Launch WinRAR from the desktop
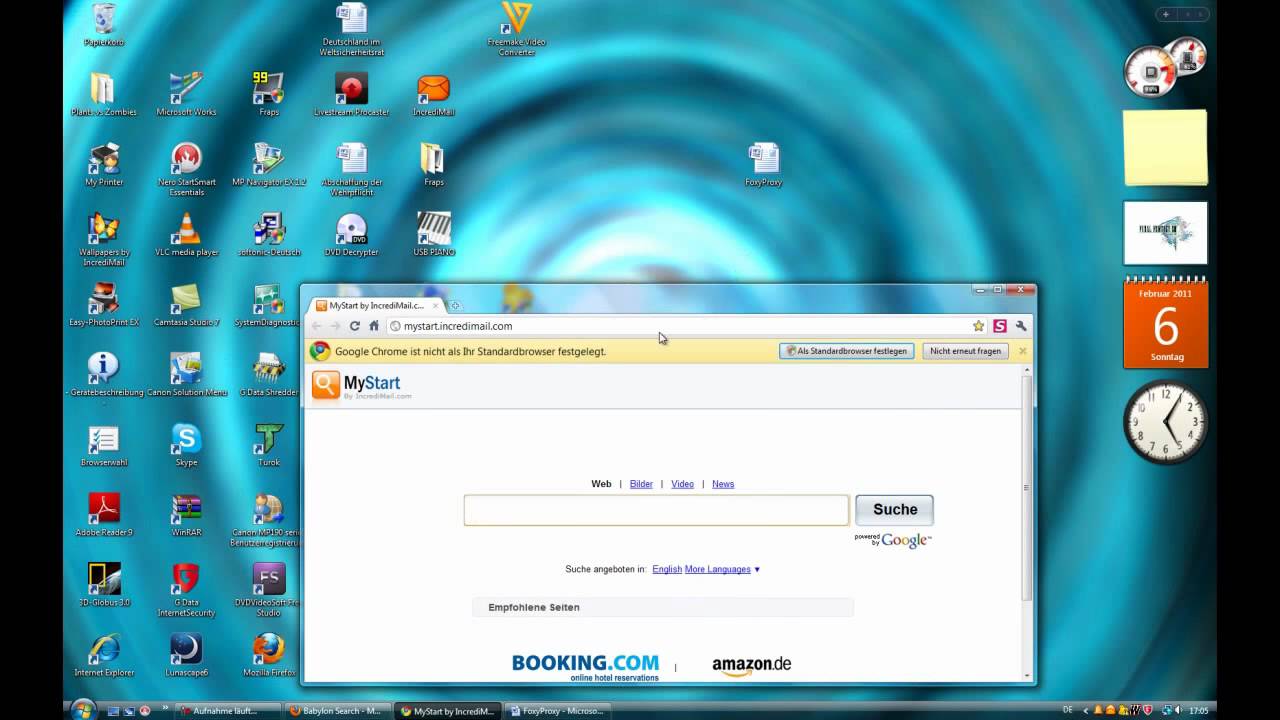Screen dimensions: 1280x720 pos(186,514)
